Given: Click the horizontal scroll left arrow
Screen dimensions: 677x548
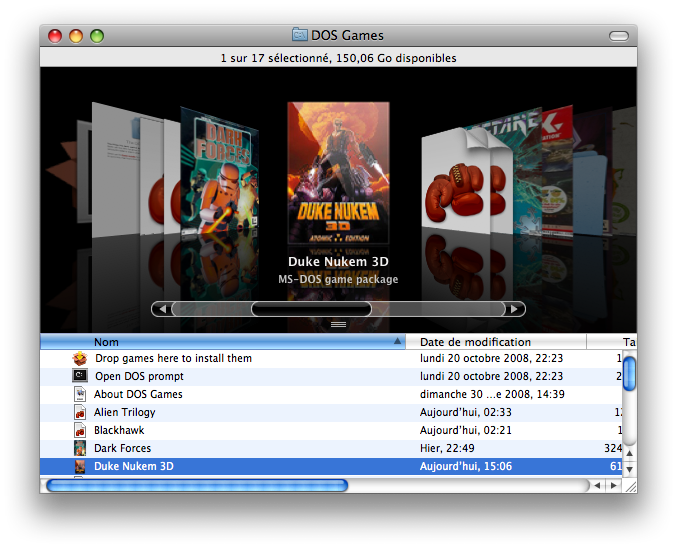Looking at the screenshot, I should tap(598, 485).
